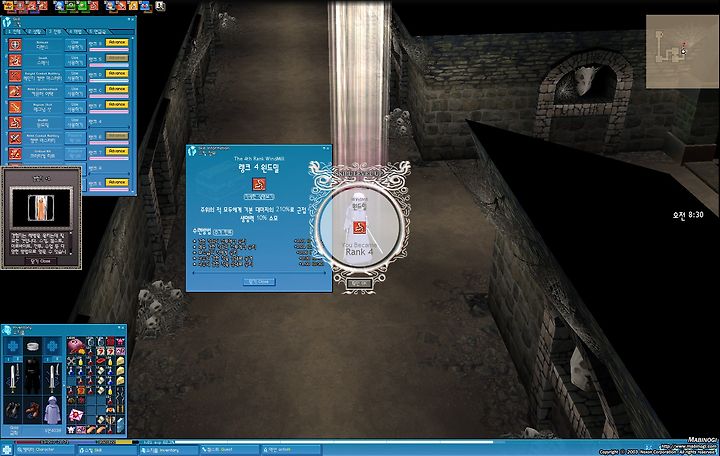Screen dimensions: 720x456
Task: Select the Melee Counterattack skill icon
Action: [15, 92]
